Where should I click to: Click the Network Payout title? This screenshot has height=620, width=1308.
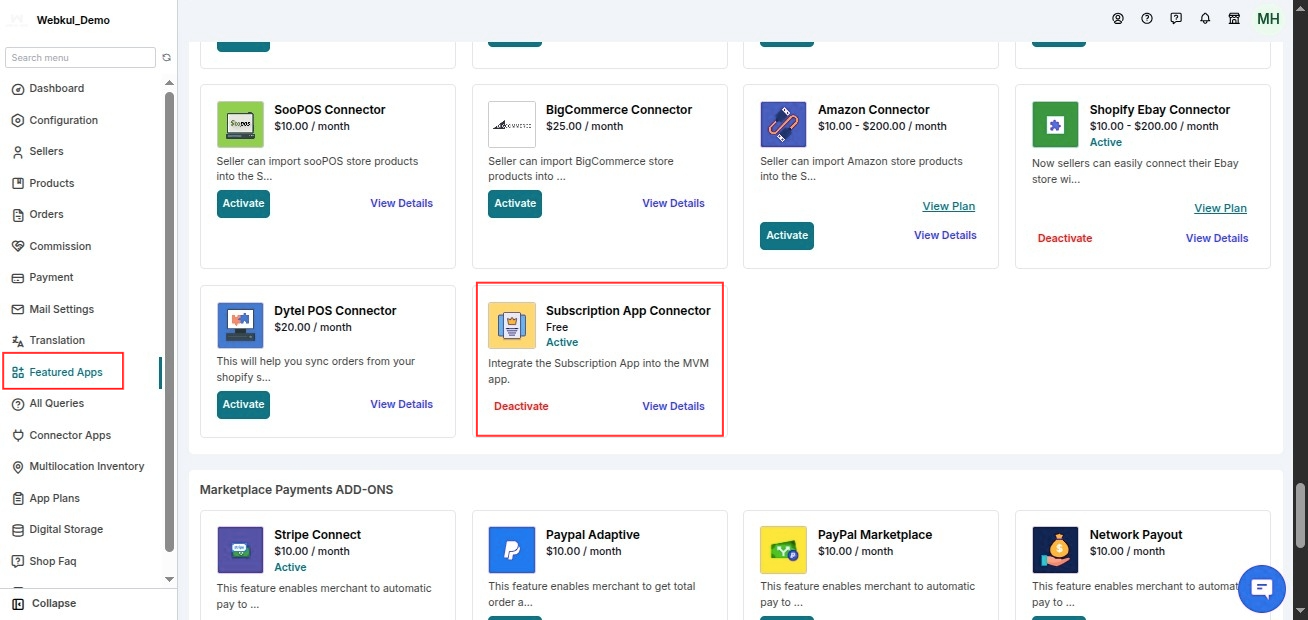pyautogui.click(x=1136, y=535)
